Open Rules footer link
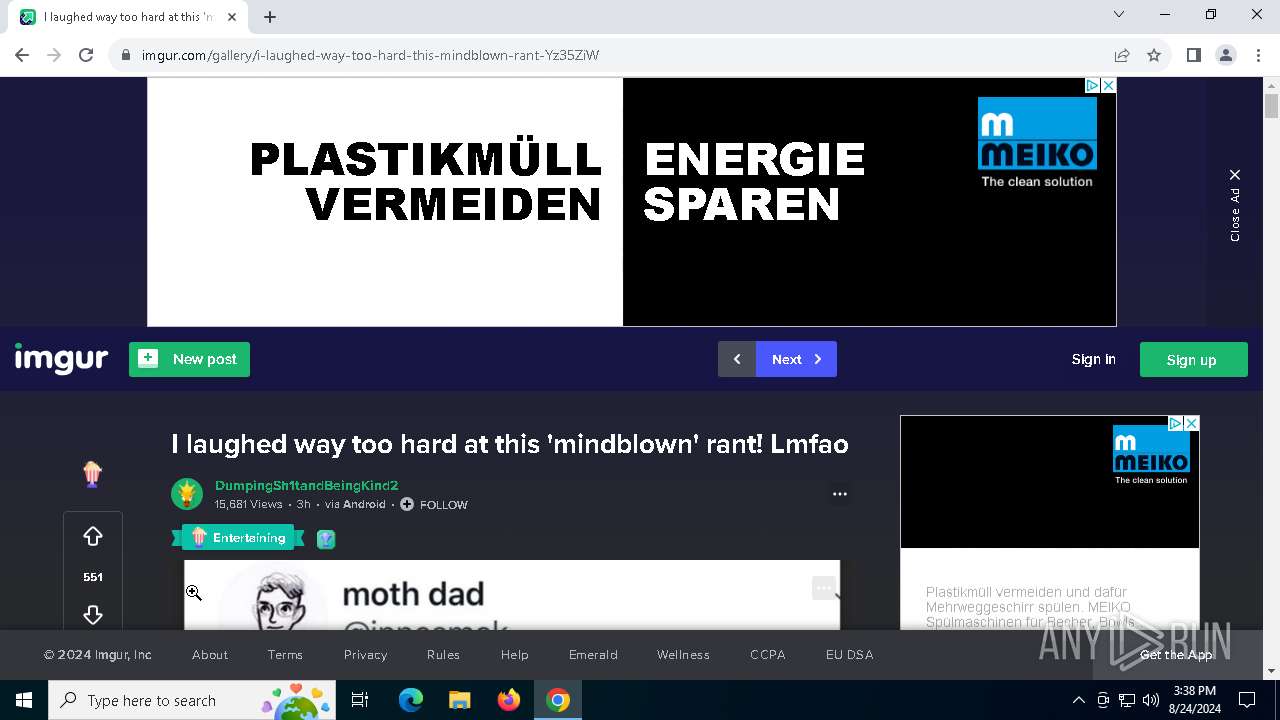This screenshot has height=720, width=1280. tap(443, 654)
